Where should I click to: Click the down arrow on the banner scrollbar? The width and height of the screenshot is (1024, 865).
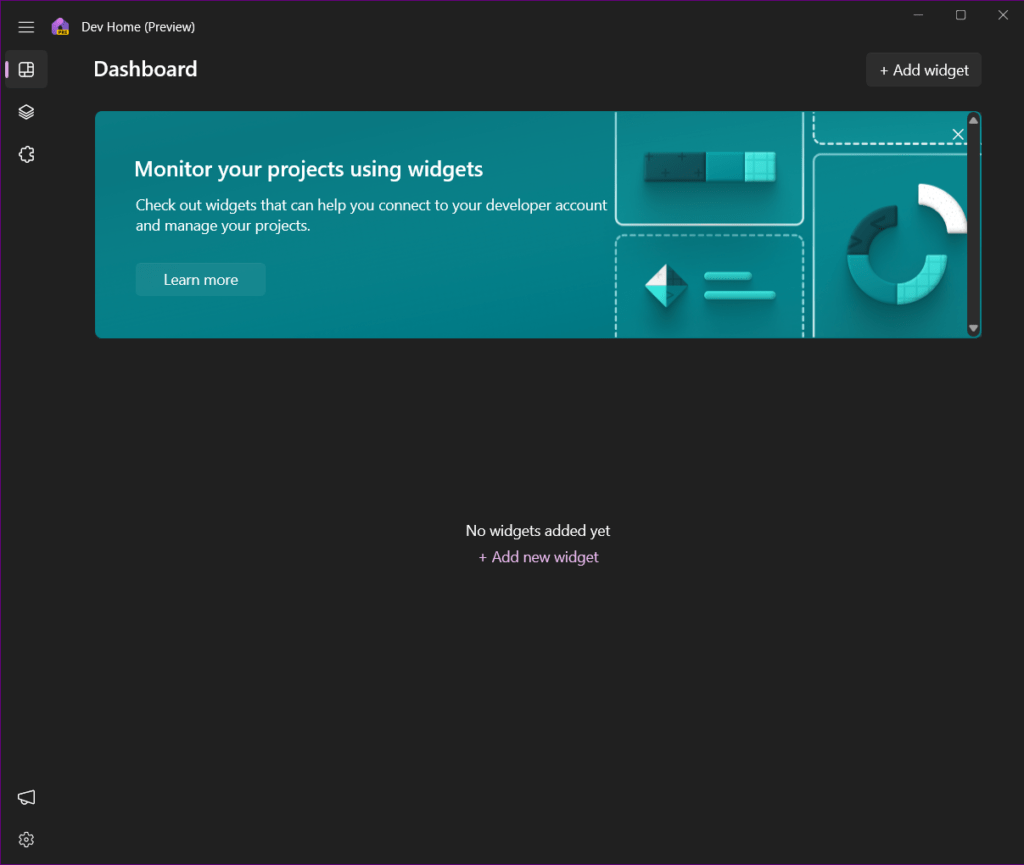973,327
